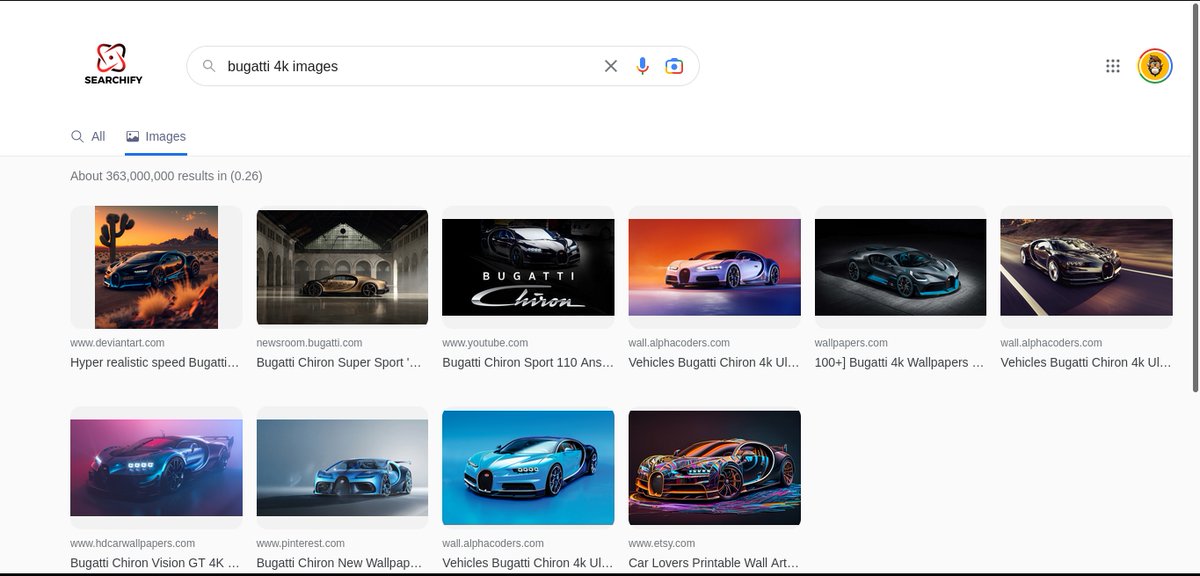Clear the search query with the X icon
This screenshot has width=1200, height=576.
click(611, 66)
